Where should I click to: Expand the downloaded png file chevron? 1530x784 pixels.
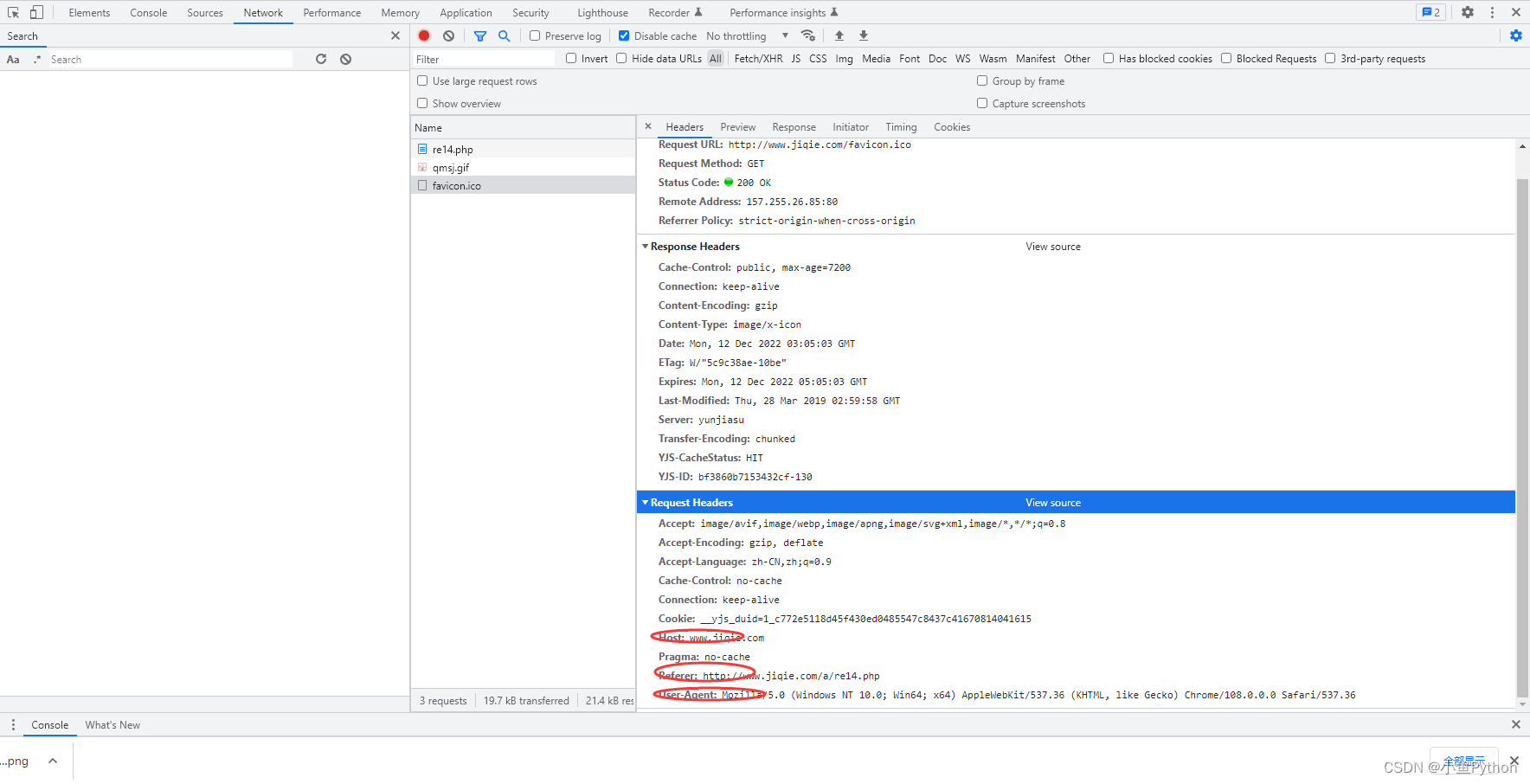pyautogui.click(x=53, y=761)
